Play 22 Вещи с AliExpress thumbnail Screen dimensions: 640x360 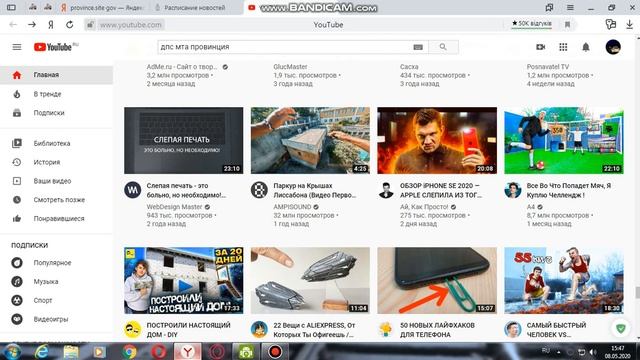click(310, 280)
